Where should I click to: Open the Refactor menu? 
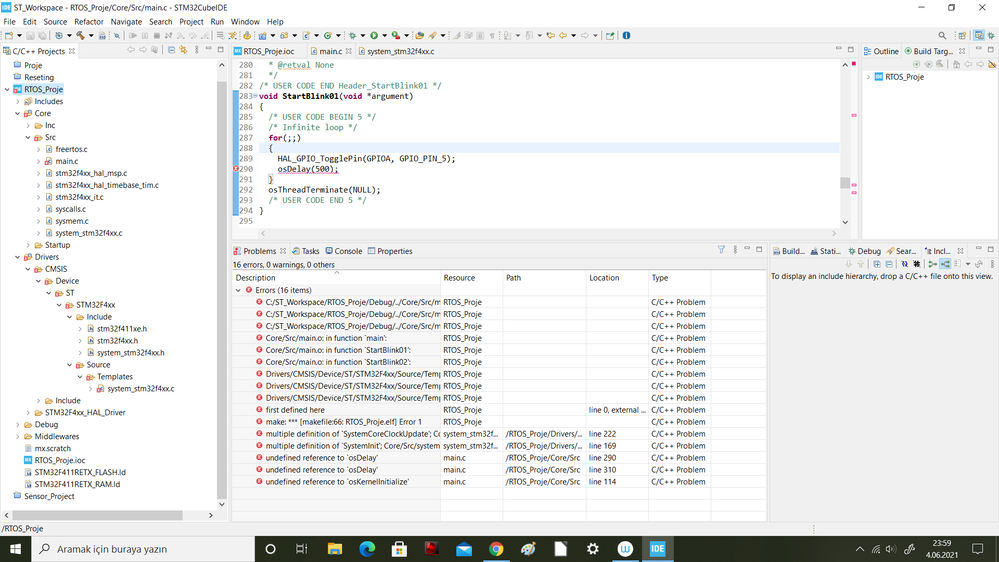(89, 22)
